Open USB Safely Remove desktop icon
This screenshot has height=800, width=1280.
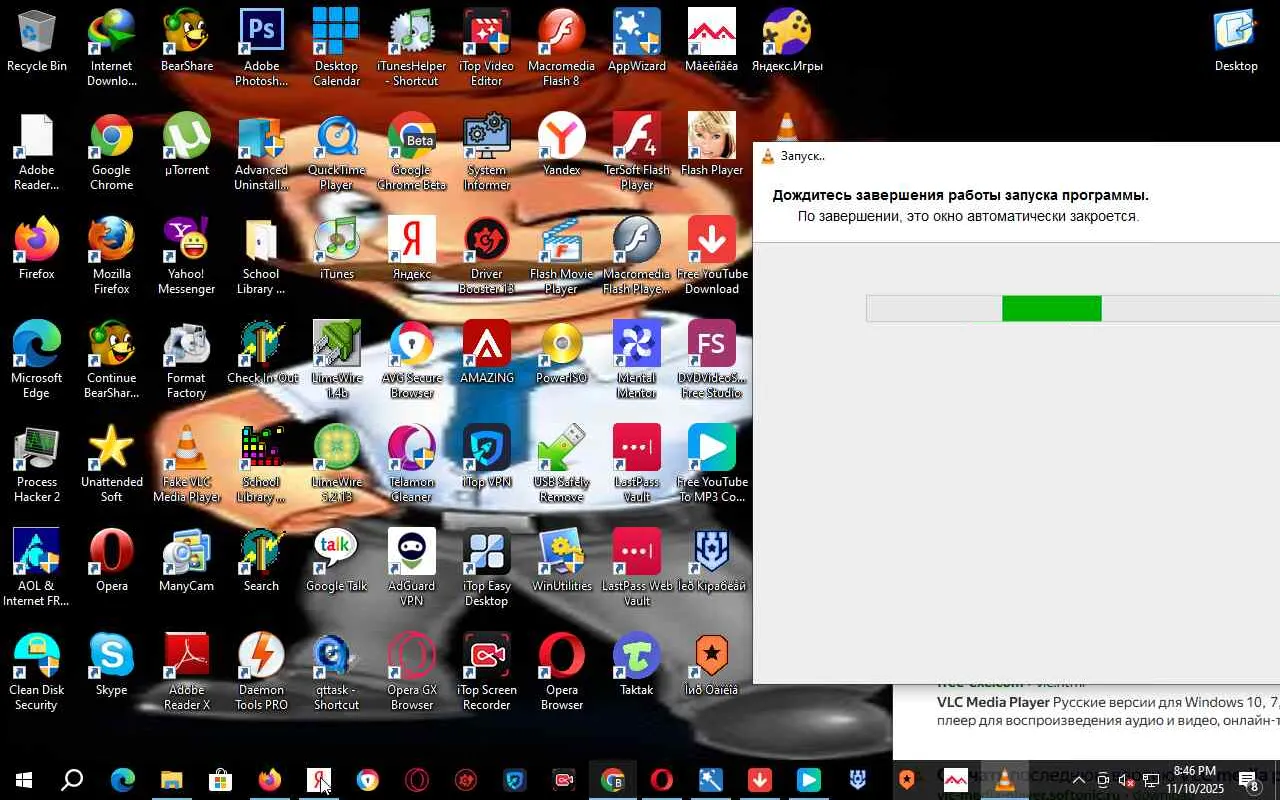point(562,464)
